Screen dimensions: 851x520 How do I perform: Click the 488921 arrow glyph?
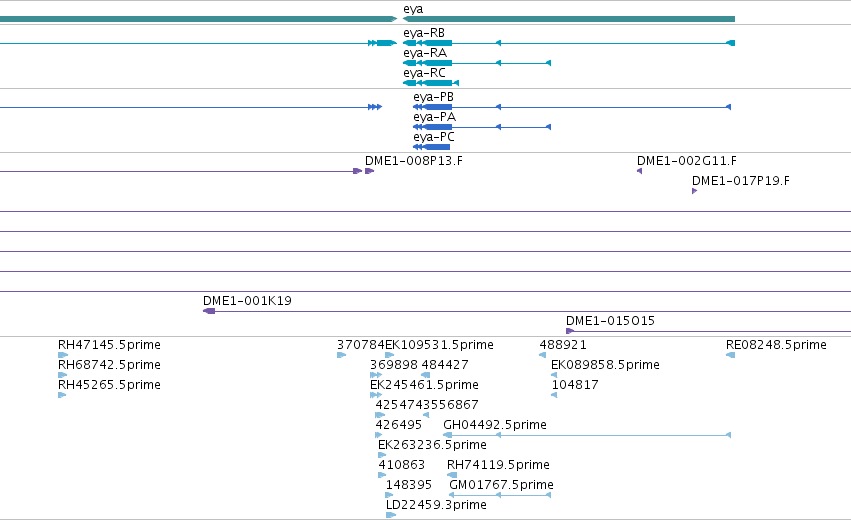coord(542,355)
